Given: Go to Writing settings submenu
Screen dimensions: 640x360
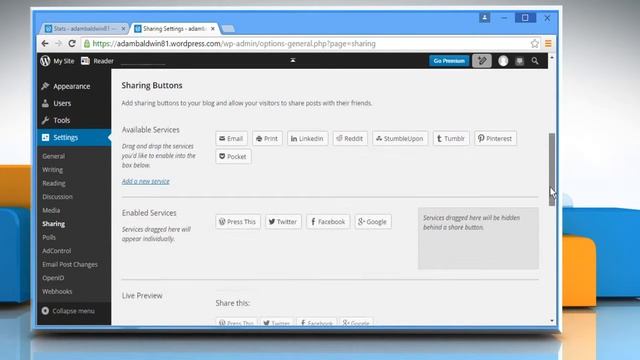Looking at the screenshot, I should [x=53, y=169].
